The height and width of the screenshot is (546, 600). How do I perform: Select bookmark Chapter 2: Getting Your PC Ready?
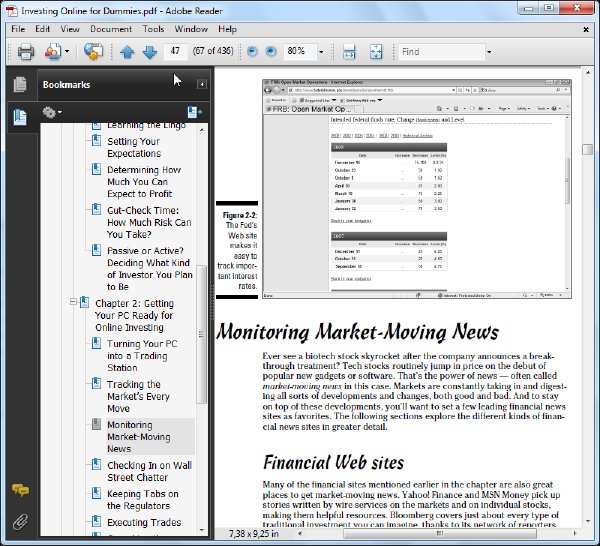click(134, 315)
